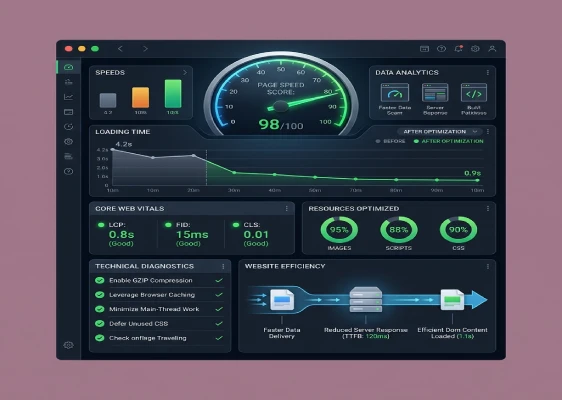Screen dimensions: 562x400
Task: Click the blue document icon for Faster Data Delivery
Action: 282,300
